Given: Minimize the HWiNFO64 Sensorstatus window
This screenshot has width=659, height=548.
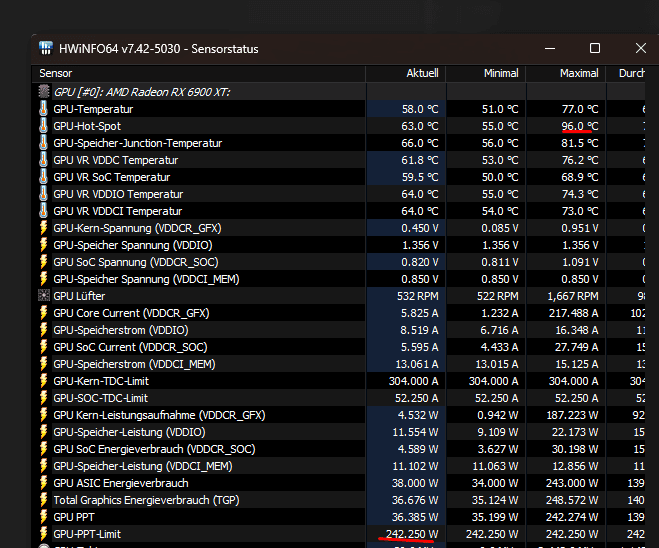Looking at the screenshot, I should pos(550,48).
